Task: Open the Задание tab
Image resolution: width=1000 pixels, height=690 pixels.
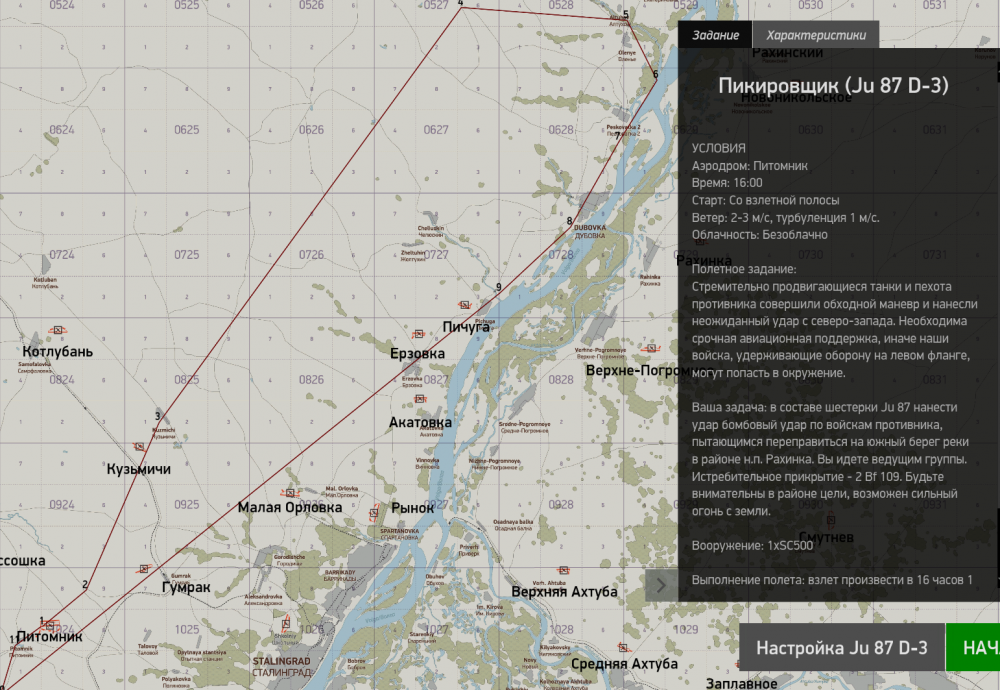Action: coord(715,35)
